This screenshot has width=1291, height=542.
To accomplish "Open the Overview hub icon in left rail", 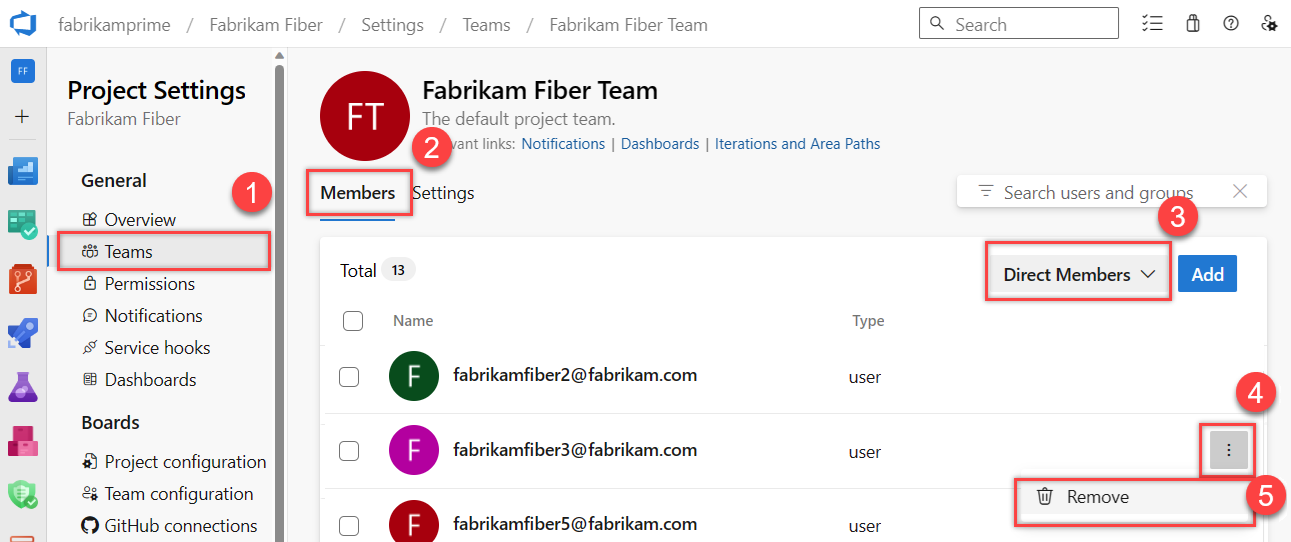I will click(x=23, y=171).
